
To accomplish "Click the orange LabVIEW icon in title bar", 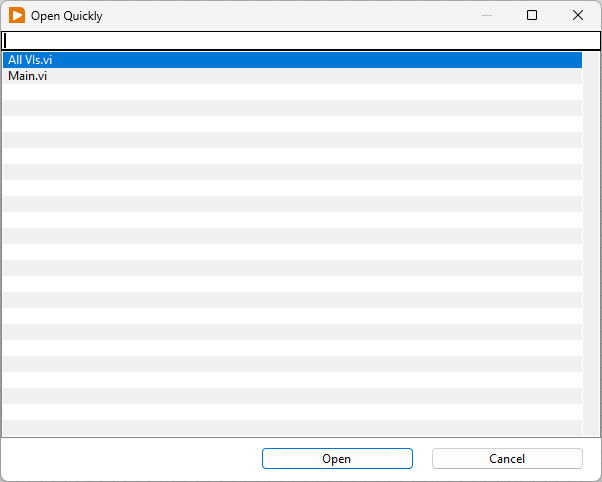I will coord(17,16).
